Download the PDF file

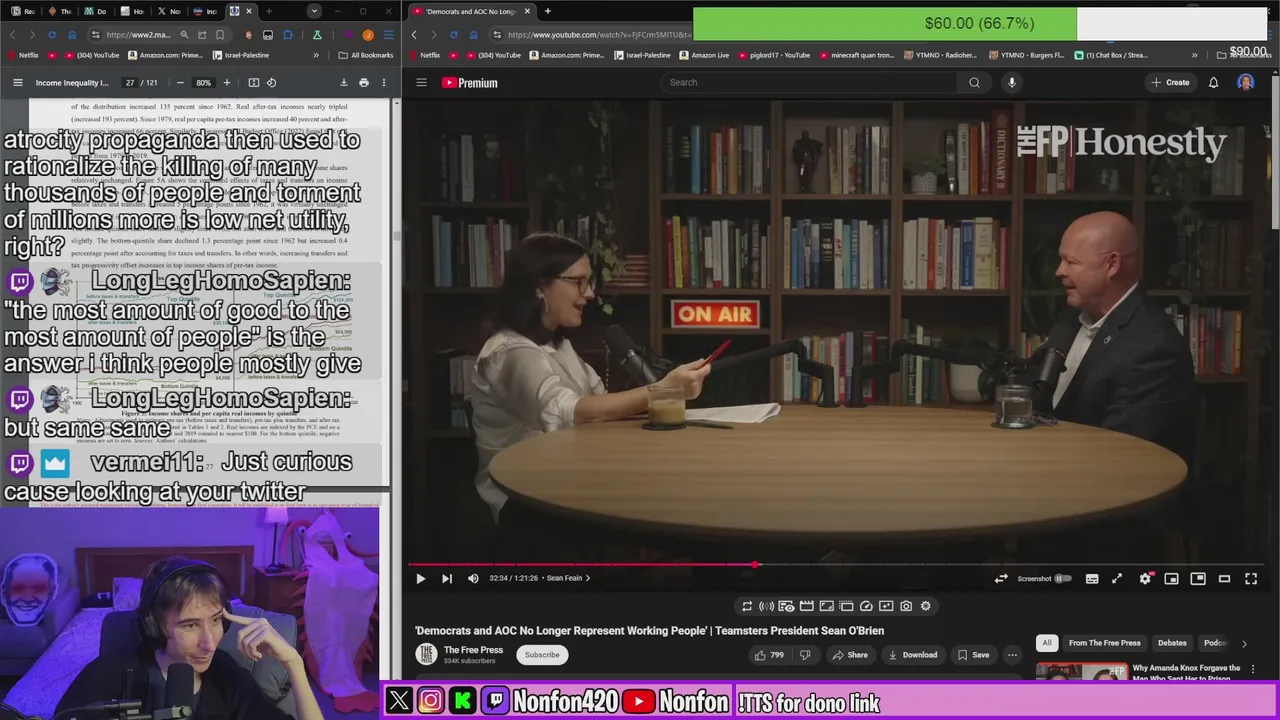(344, 83)
